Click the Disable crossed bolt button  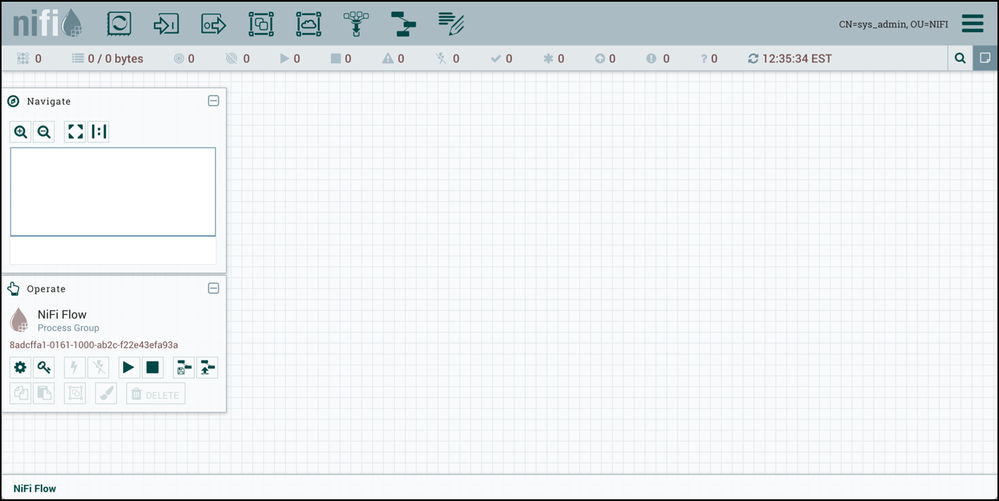tap(98, 367)
